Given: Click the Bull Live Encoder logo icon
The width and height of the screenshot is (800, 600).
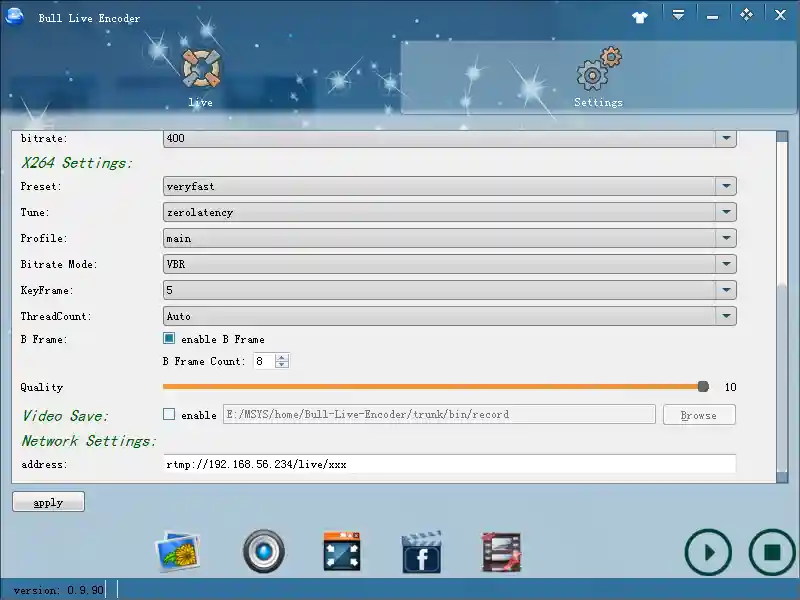Looking at the screenshot, I should (x=14, y=15).
